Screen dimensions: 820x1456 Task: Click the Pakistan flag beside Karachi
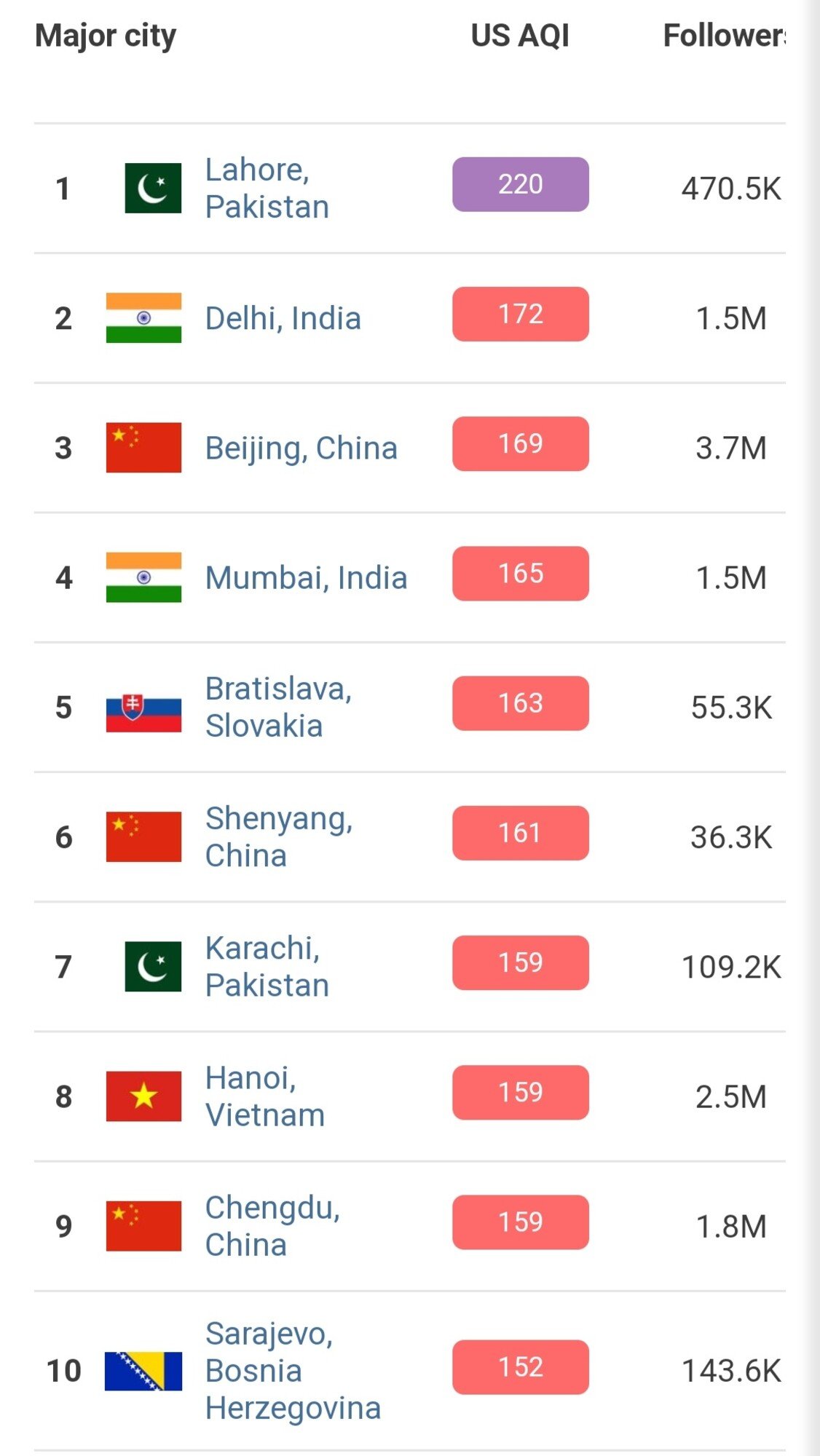[x=153, y=967]
